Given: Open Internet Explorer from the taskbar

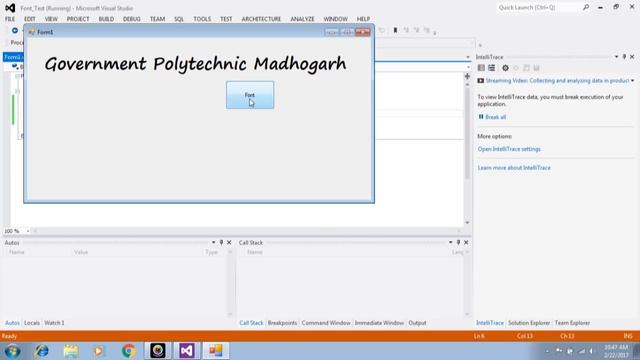Looking at the screenshot, I should [x=42, y=351].
